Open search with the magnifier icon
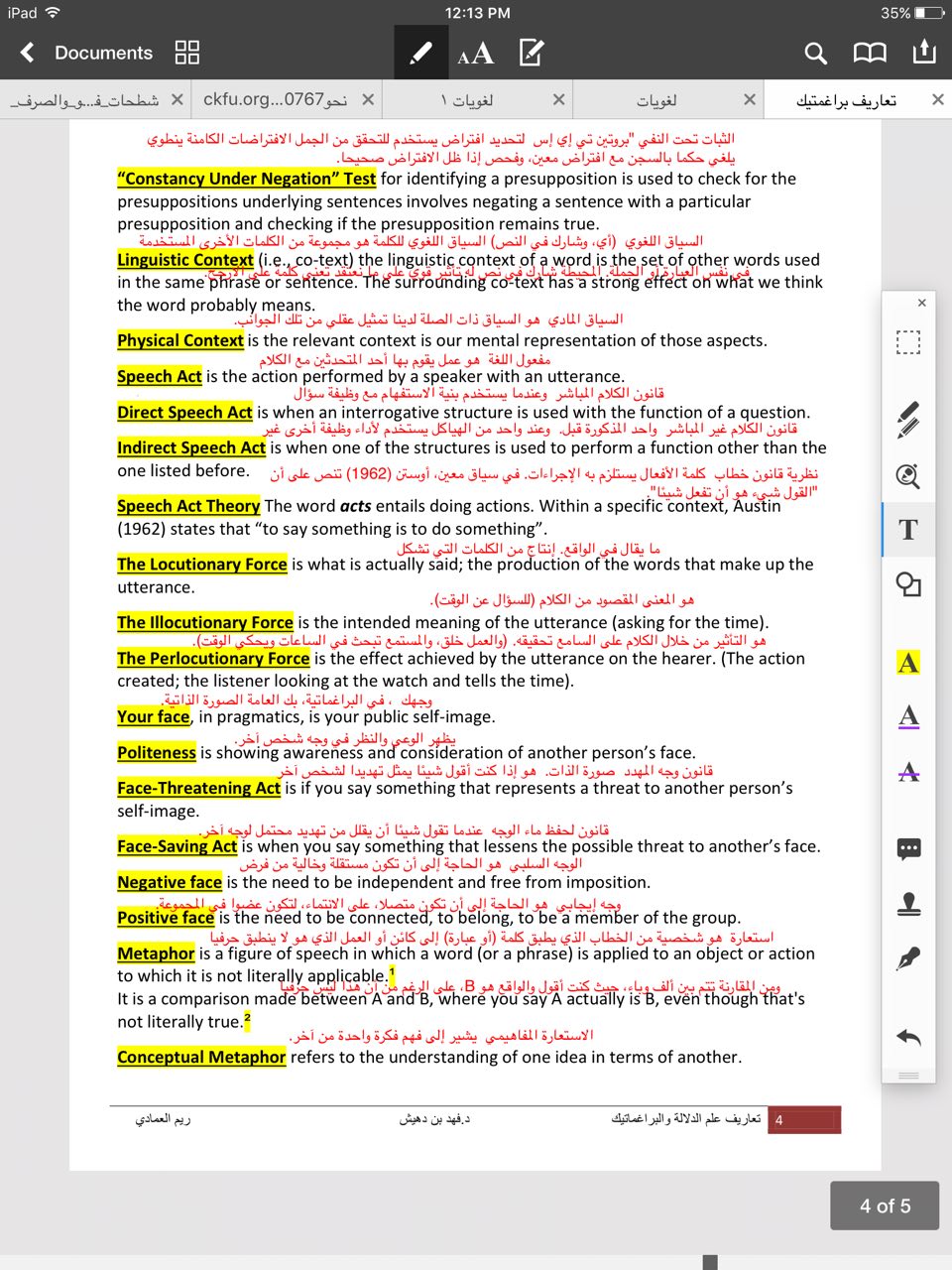The height and width of the screenshot is (1270, 952). 815,54
